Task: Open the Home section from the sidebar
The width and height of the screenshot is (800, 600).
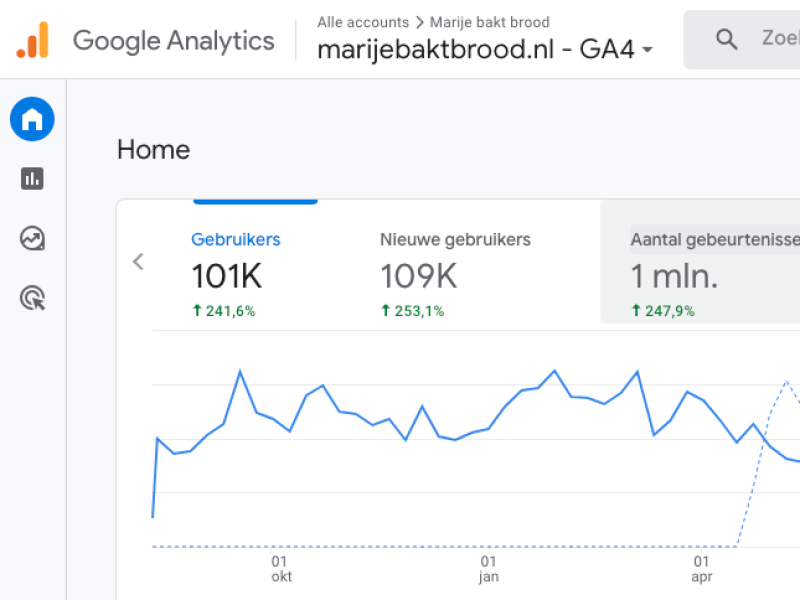Action: 32,119
